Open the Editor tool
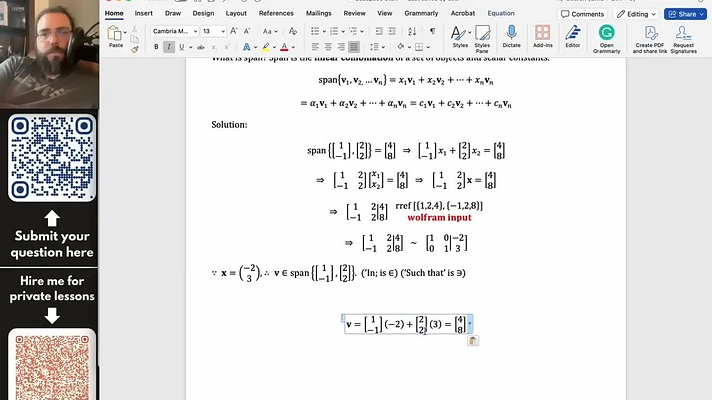Viewport: 712px width, 400px height. (x=573, y=37)
